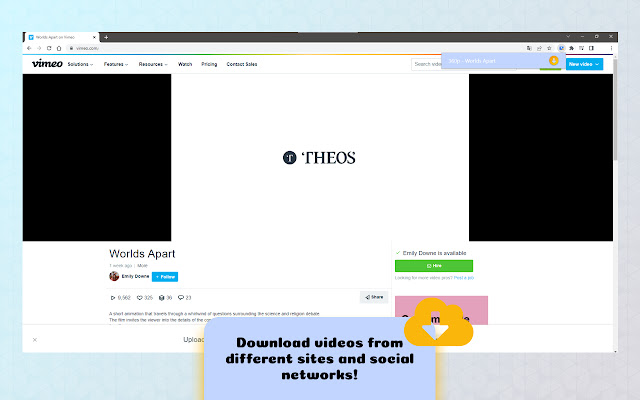This screenshot has height=400, width=640.
Task: Open the media control icon in toolbar
Action: click(x=582, y=48)
